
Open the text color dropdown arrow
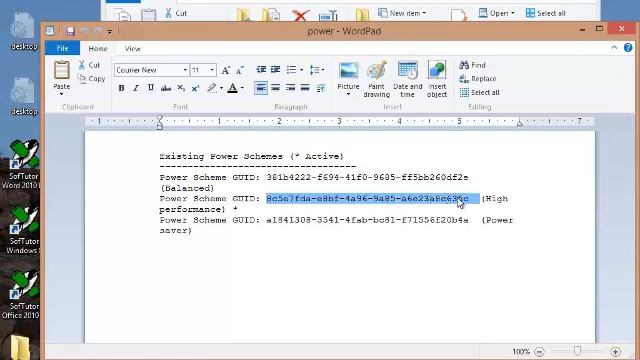point(242,88)
